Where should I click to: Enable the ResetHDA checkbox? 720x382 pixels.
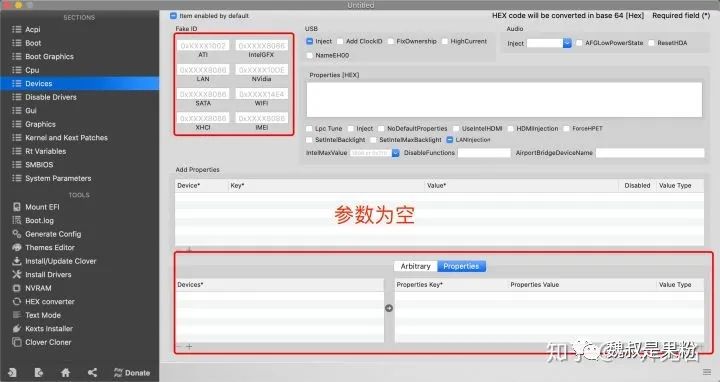pyautogui.click(x=651, y=43)
